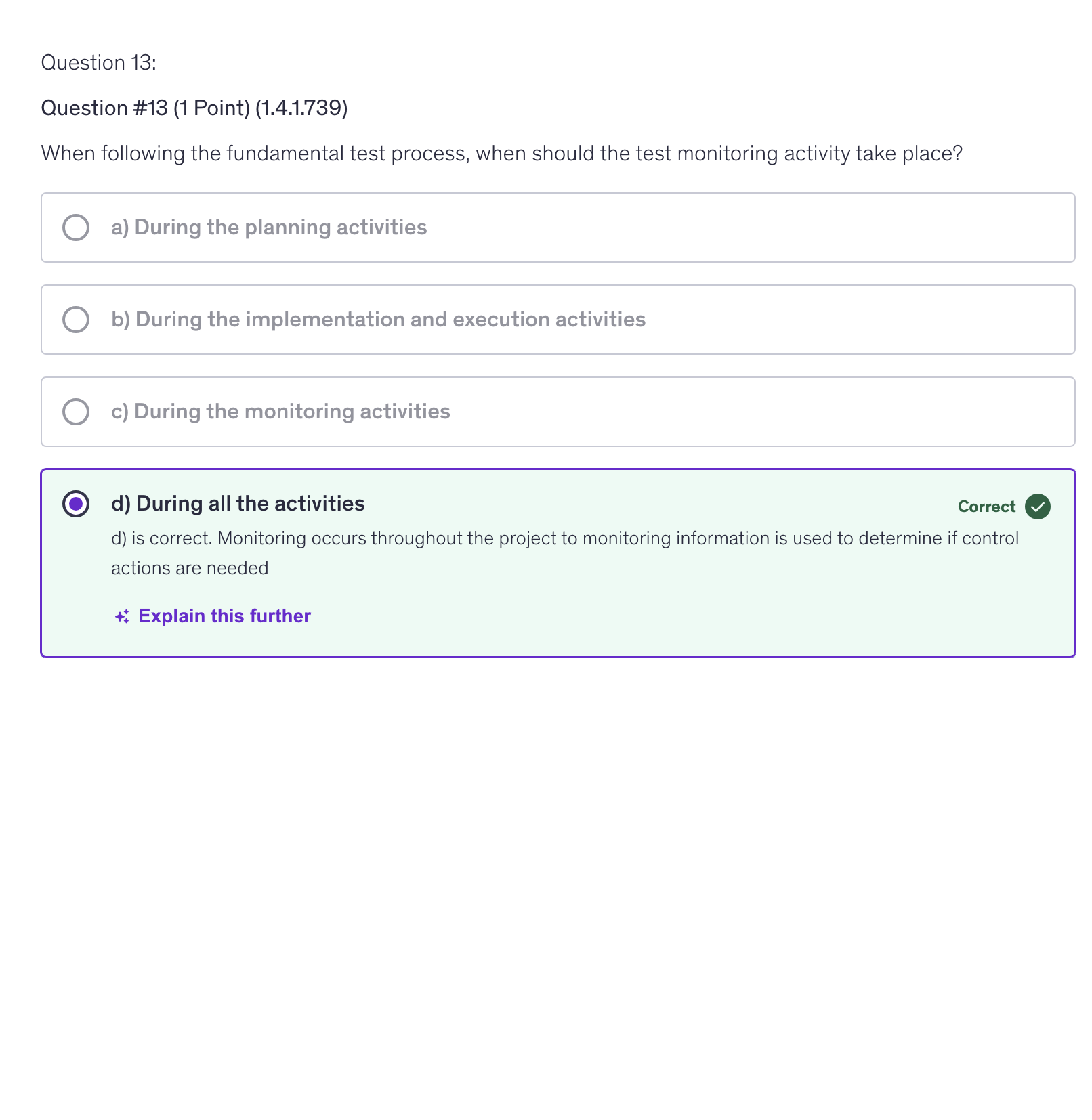
Task: Open the Explain this further link
Action: coord(224,616)
